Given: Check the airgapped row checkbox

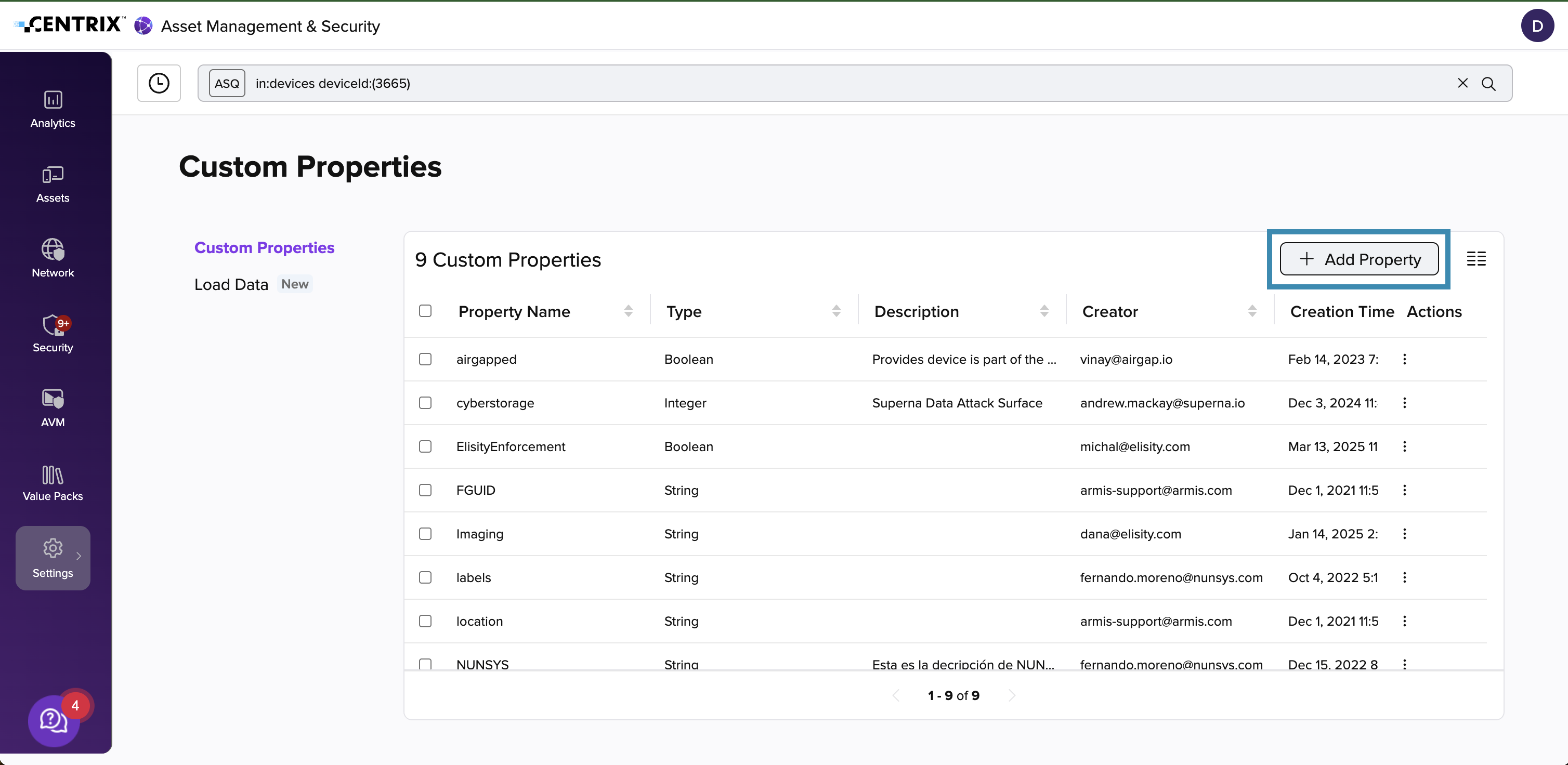Looking at the screenshot, I should point(425,359).
